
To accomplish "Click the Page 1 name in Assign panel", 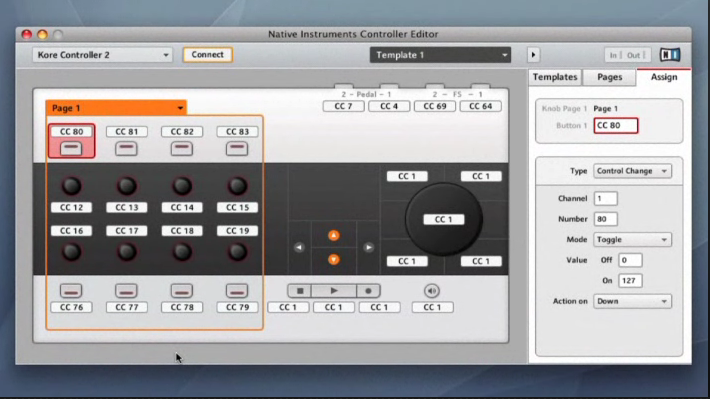I will click(605, 108).
